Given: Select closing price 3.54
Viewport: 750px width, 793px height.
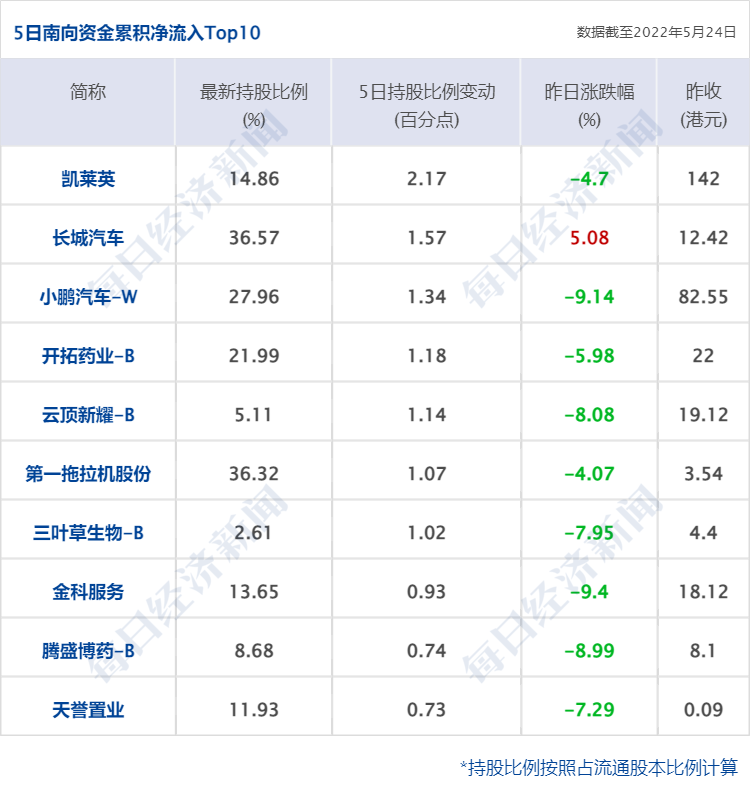Looking at the screenshot, I should pyautogui.click(x=703, y=474).
